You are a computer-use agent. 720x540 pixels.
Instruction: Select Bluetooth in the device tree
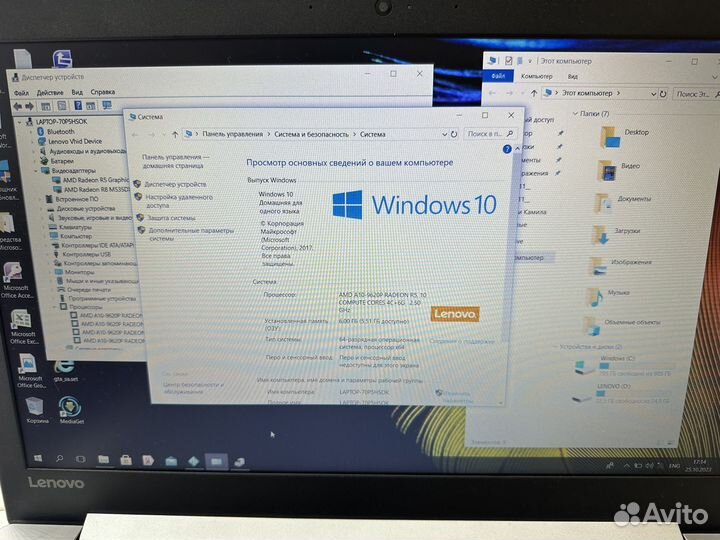tap(60, 132)
